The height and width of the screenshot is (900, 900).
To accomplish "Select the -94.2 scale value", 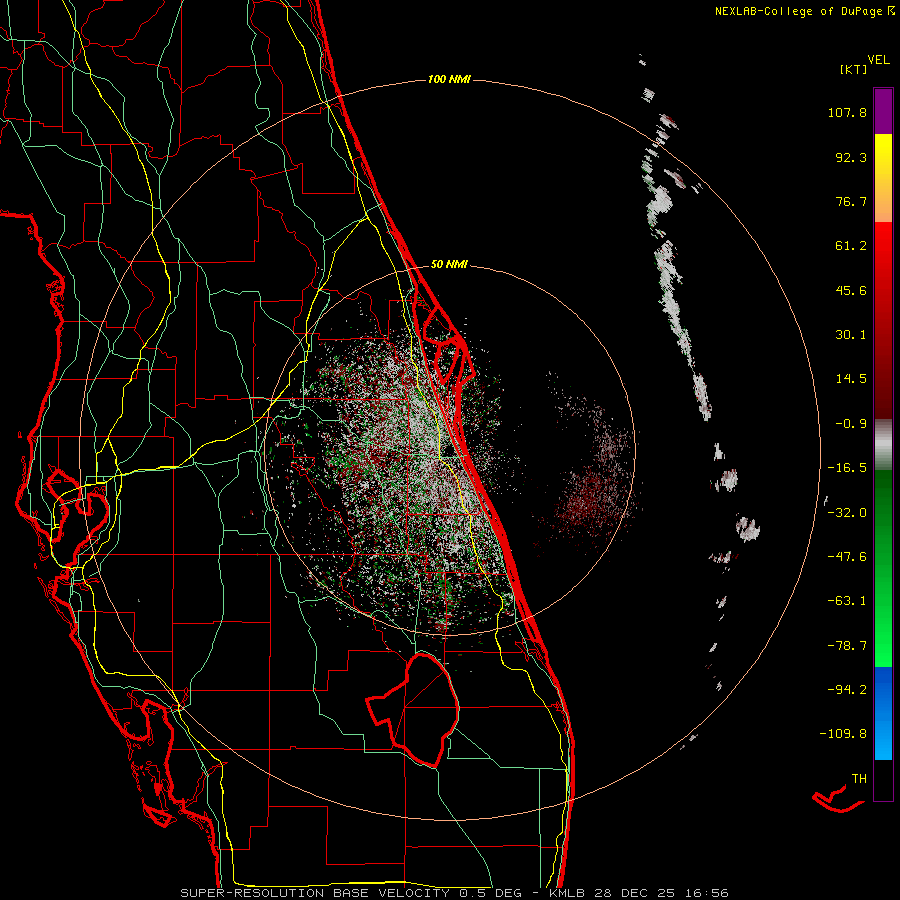I will click(847, 689).
